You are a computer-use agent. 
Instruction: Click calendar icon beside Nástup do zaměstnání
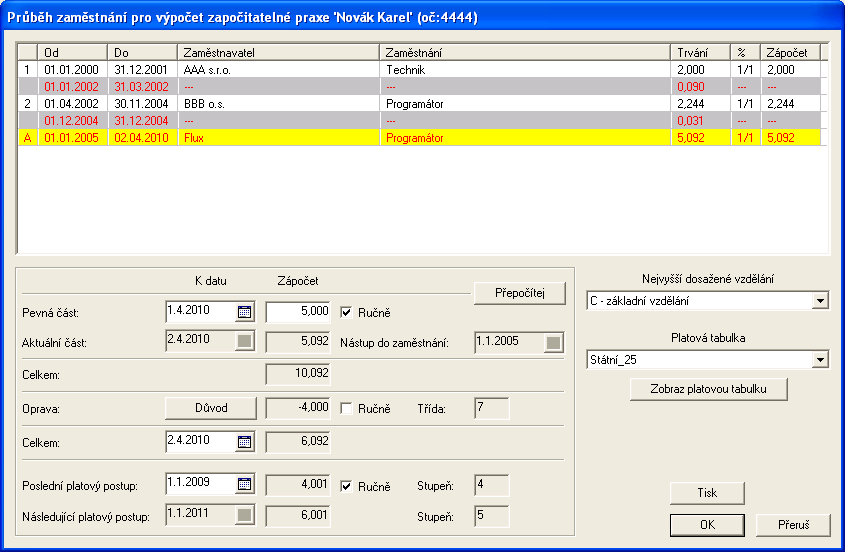[x=553, y=344]
